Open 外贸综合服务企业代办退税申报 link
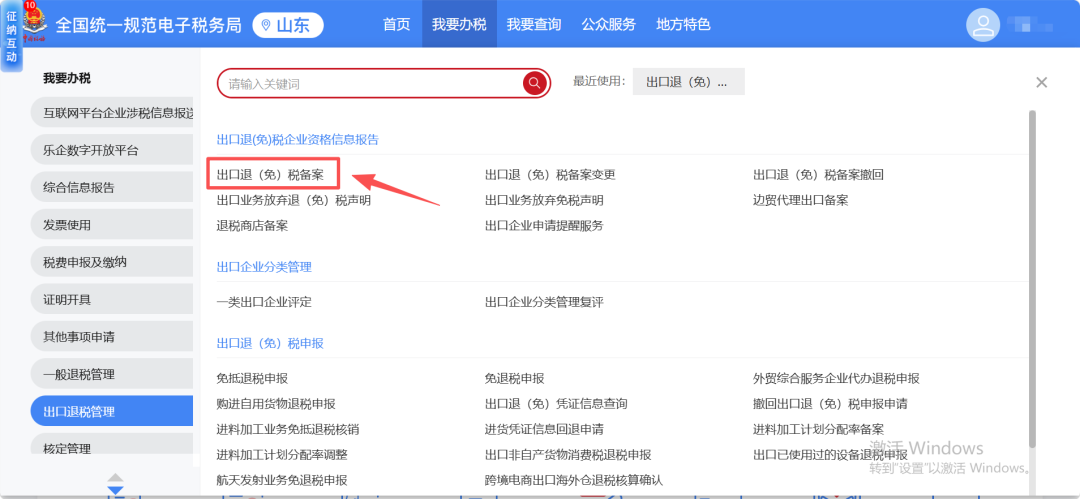 tap(836, 378)
